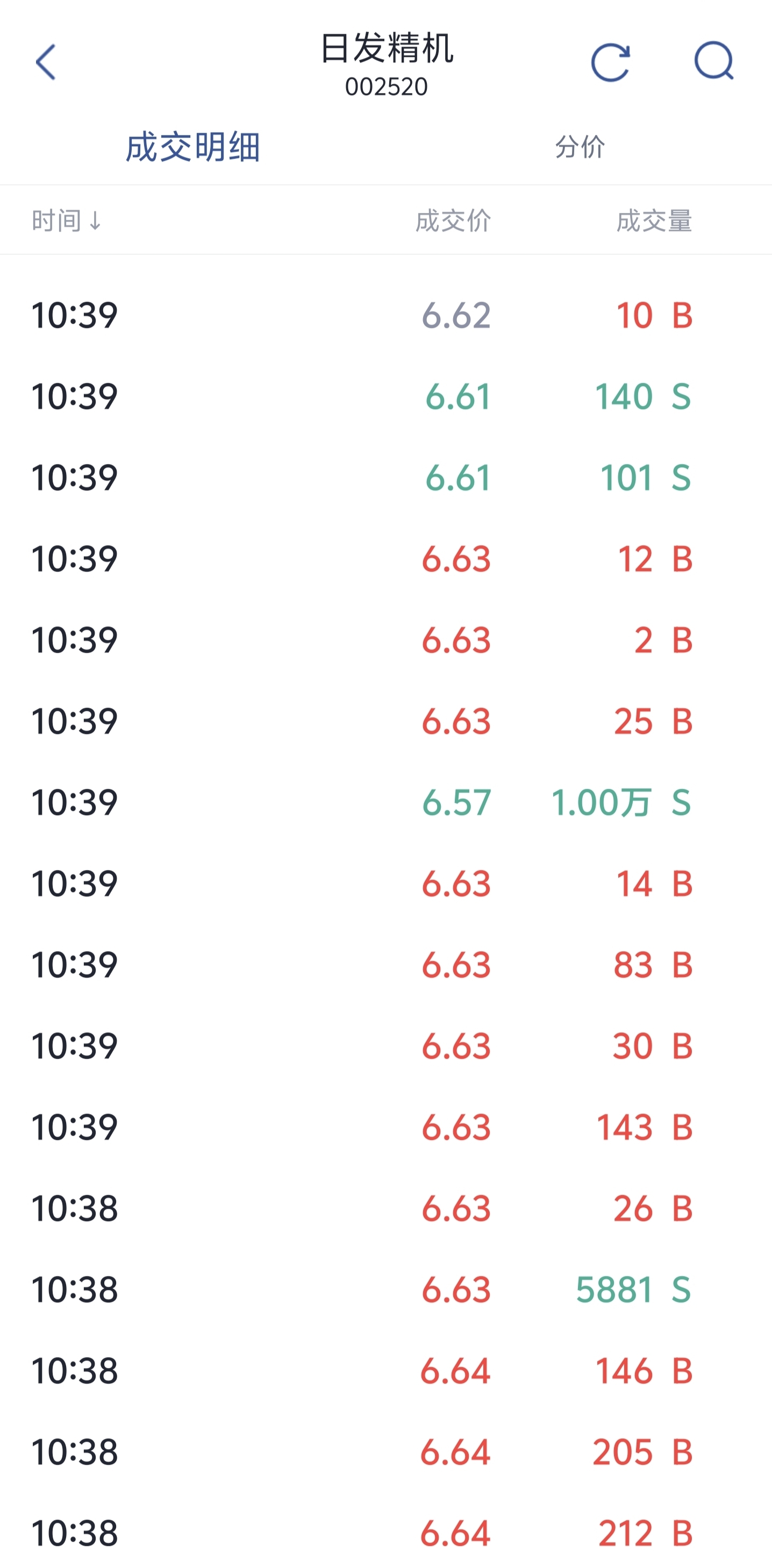Viewport: 772px width, 1568px height.
Task: Select the 143 B trade row
Action: pyautogui.click(x=385, y=1127)
